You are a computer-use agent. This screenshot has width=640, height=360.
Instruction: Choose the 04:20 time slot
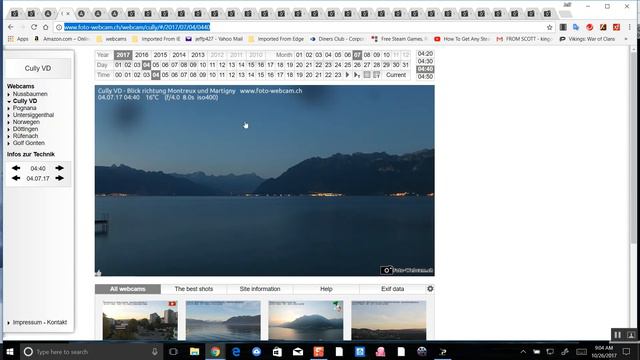[425, 53]
